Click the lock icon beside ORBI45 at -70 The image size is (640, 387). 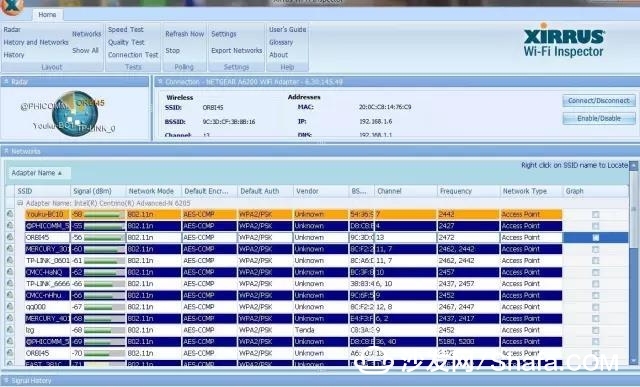coord(10,353)
